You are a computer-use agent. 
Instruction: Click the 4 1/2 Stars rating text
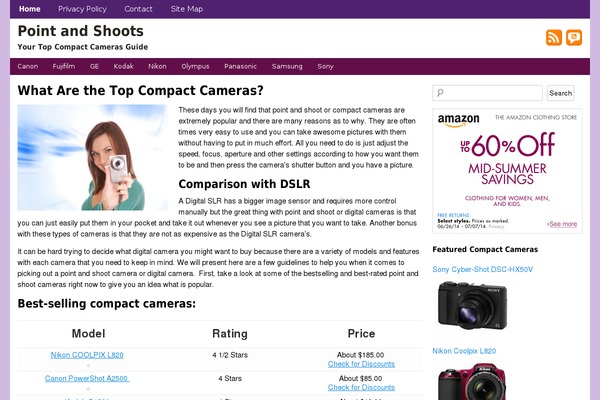click(x=230, y=355)
